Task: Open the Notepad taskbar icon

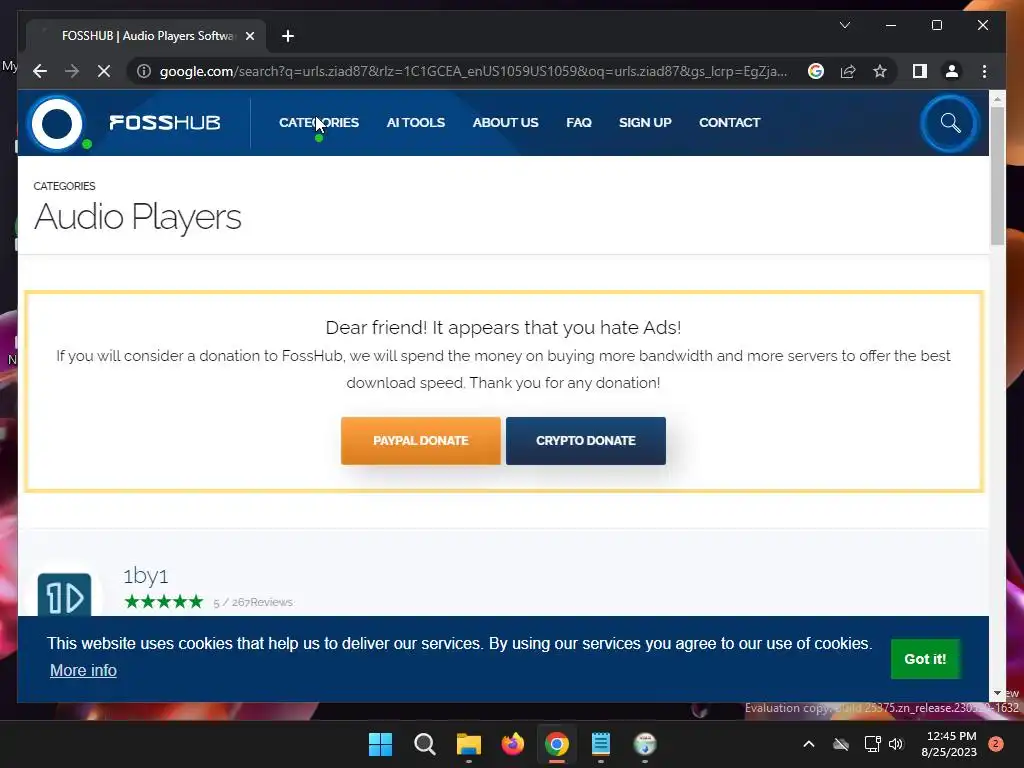Action: click(601, 744)
